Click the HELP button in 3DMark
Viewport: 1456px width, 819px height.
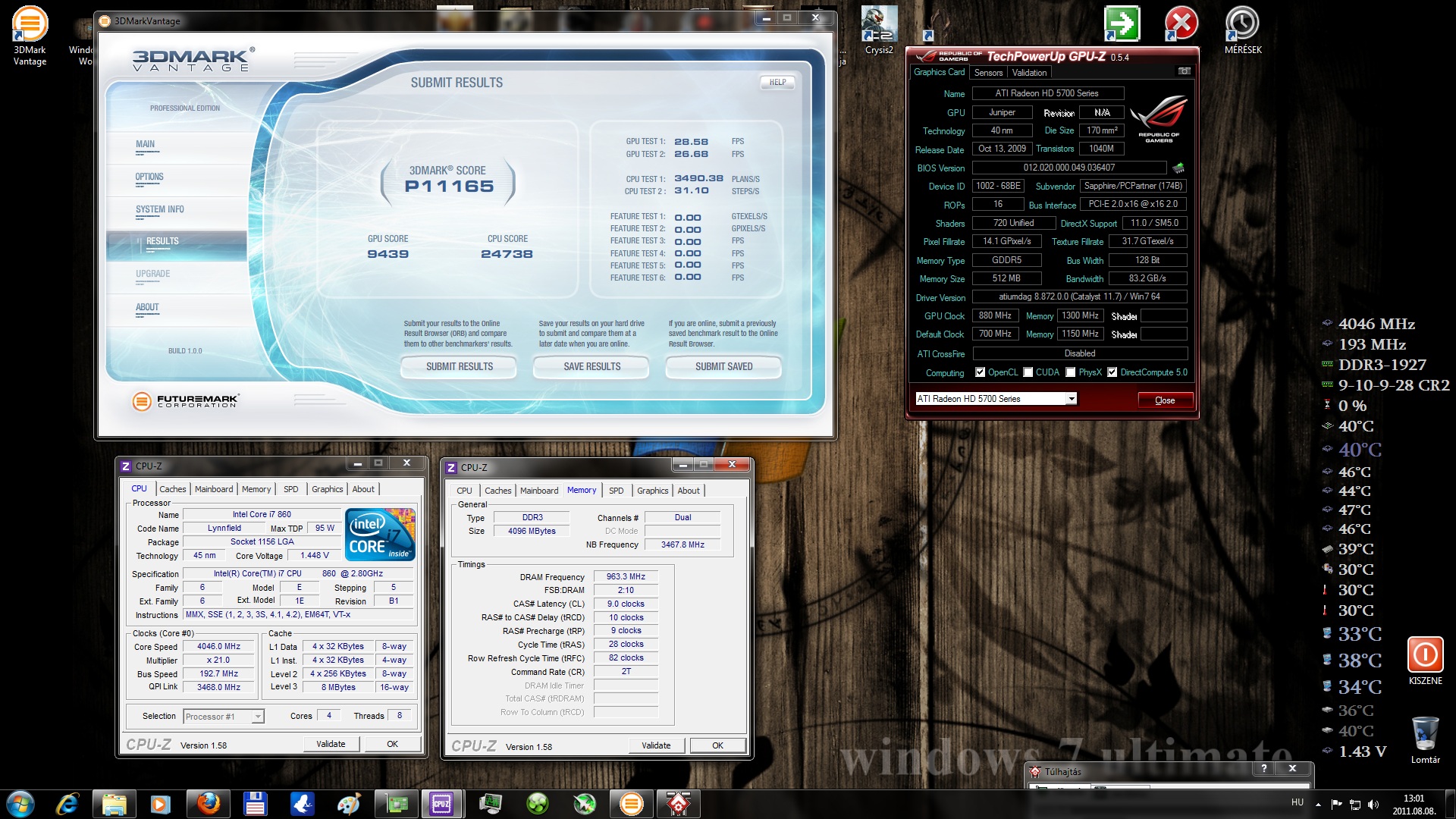(777, 83)
